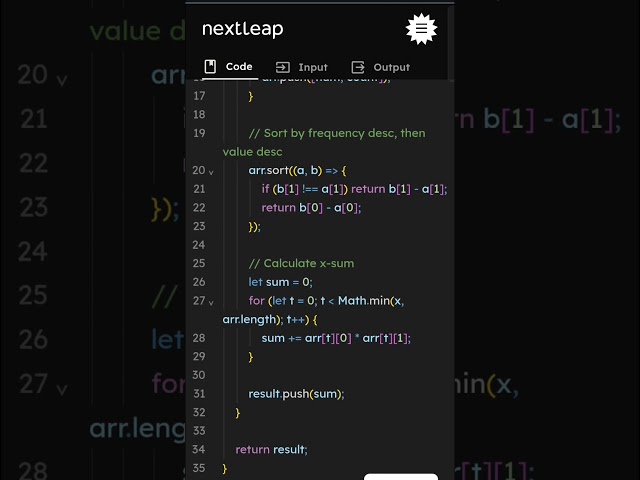
Task: Click line number 26 in the gutter
Action: [x=199, y=282]
